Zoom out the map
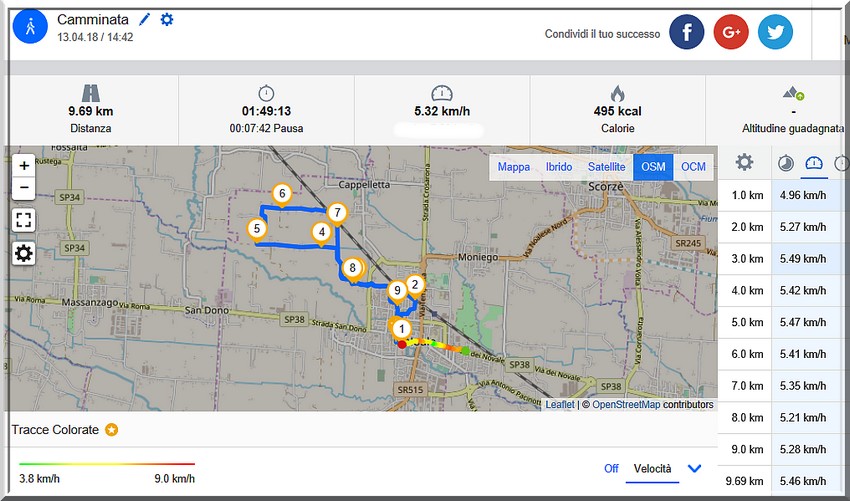Screen dimensions: 850x501 tap(24, 188)
